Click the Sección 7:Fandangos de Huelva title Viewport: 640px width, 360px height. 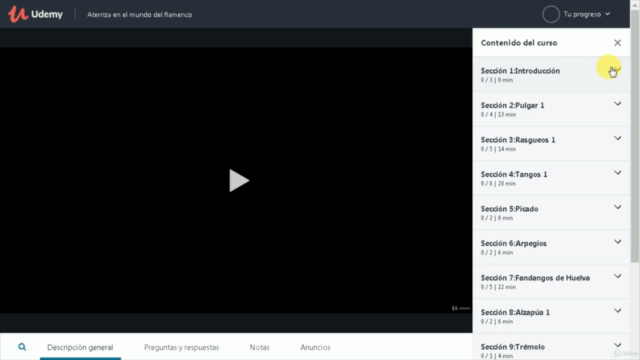(x=535, y=278)
